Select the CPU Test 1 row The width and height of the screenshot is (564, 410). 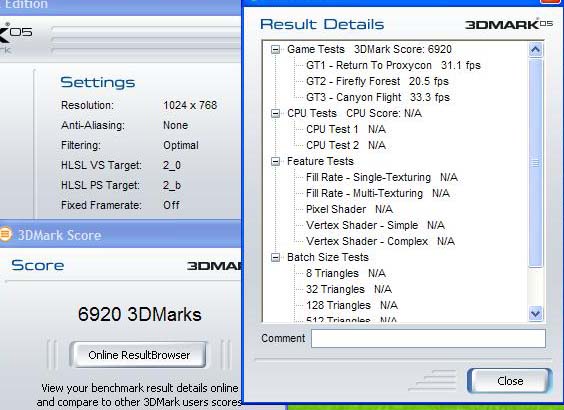[x=346, y=129]
